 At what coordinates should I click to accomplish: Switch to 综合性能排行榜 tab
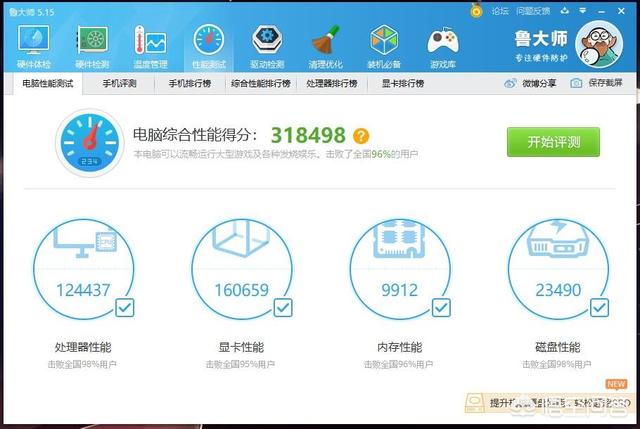point(261,84)
